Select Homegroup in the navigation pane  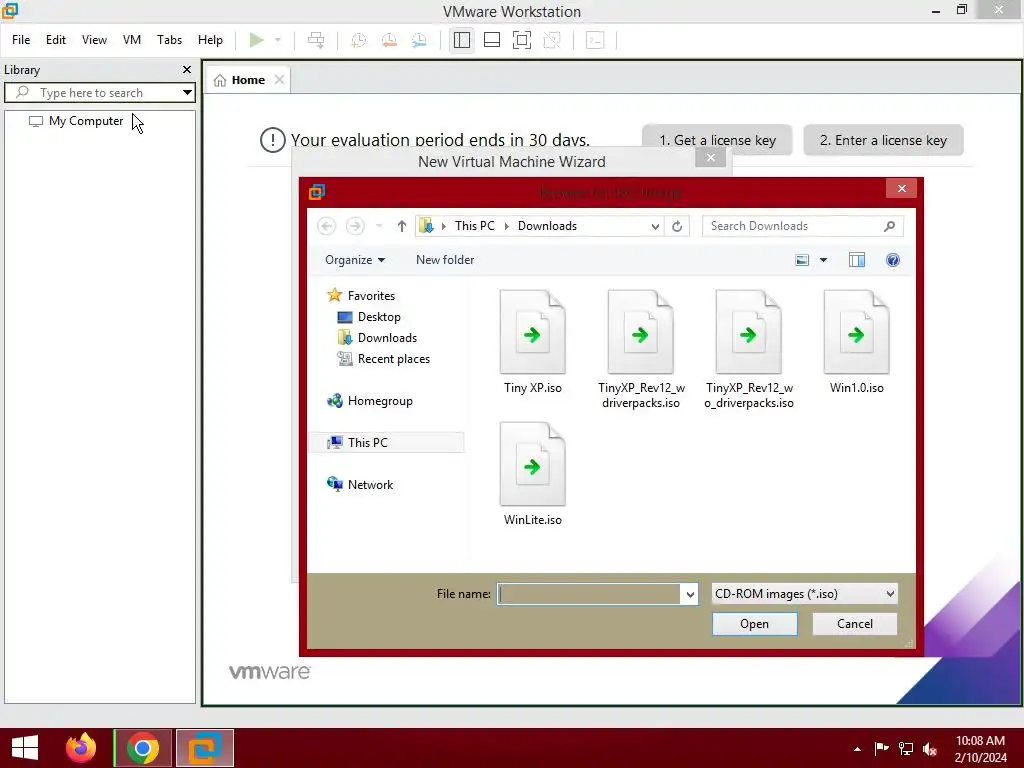coord(370,400)
